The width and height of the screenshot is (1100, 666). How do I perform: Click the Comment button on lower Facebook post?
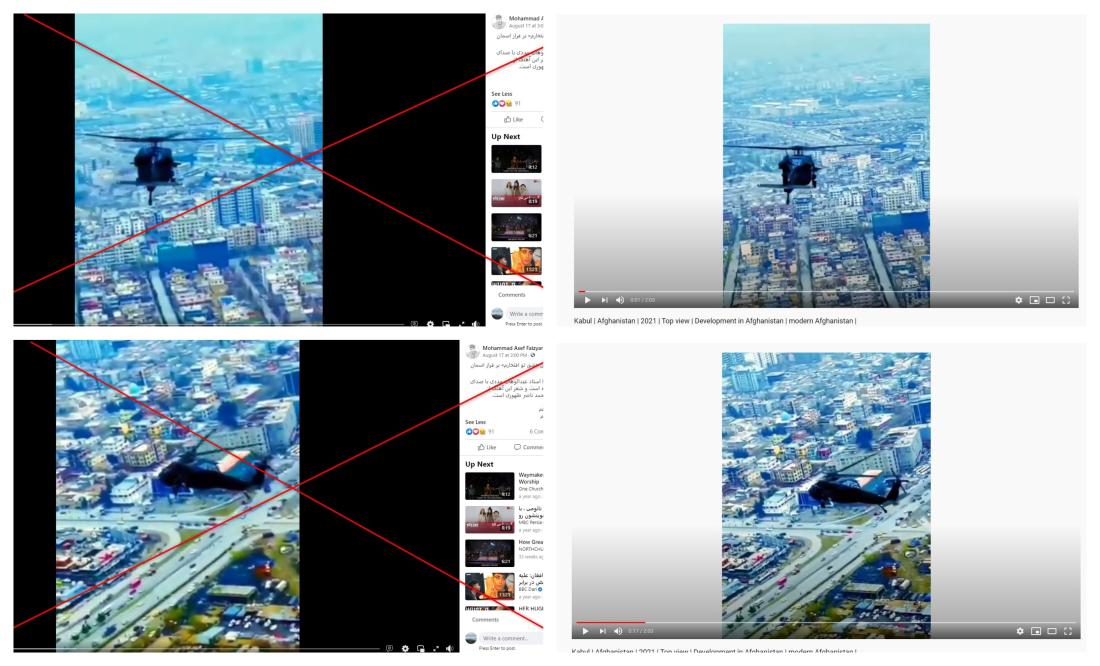coord(528,447)
